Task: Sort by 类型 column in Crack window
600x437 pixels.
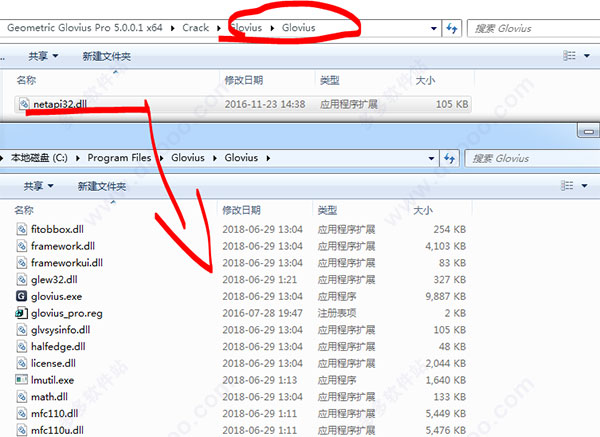Action: (x=330, y=80)
